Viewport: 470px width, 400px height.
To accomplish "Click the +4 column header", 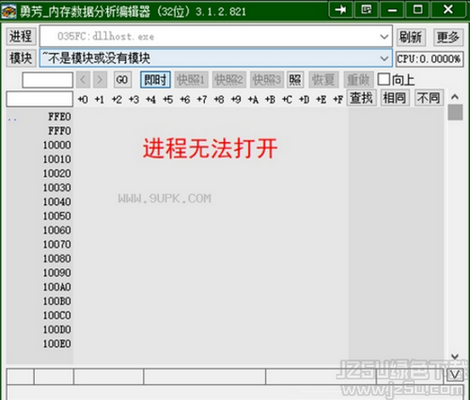I will 151,99.
